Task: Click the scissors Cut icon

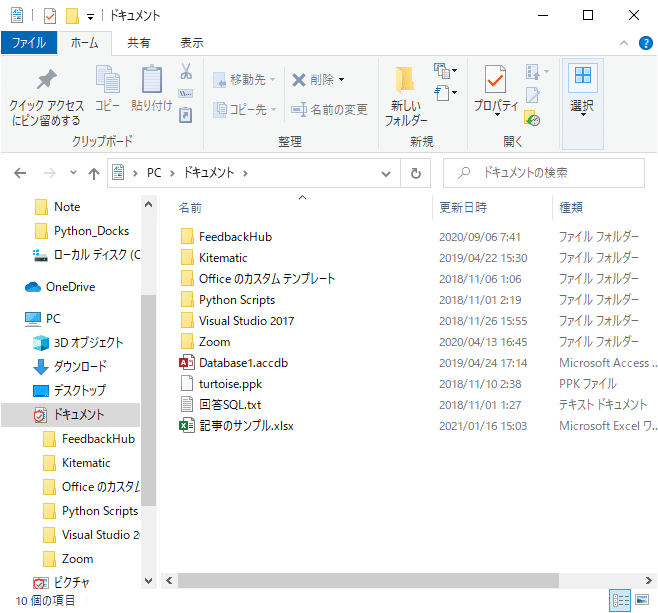Action: [x=186, y=71]
